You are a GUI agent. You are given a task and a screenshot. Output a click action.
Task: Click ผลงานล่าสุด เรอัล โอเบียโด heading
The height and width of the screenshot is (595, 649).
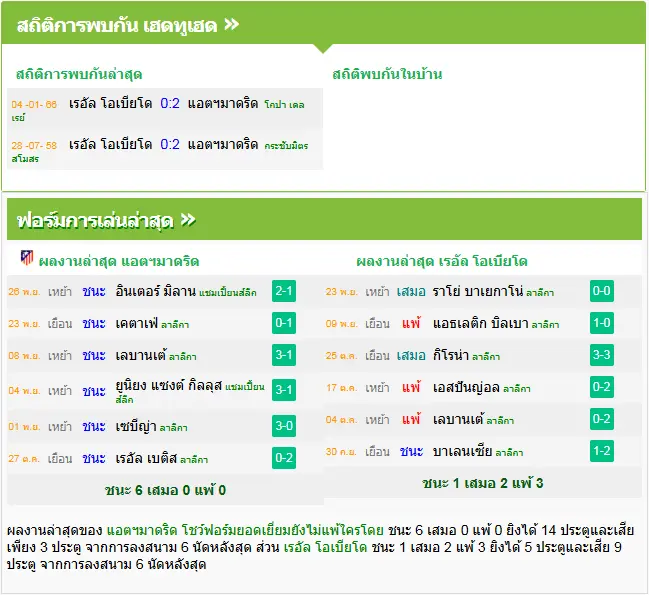coord(442,262)
